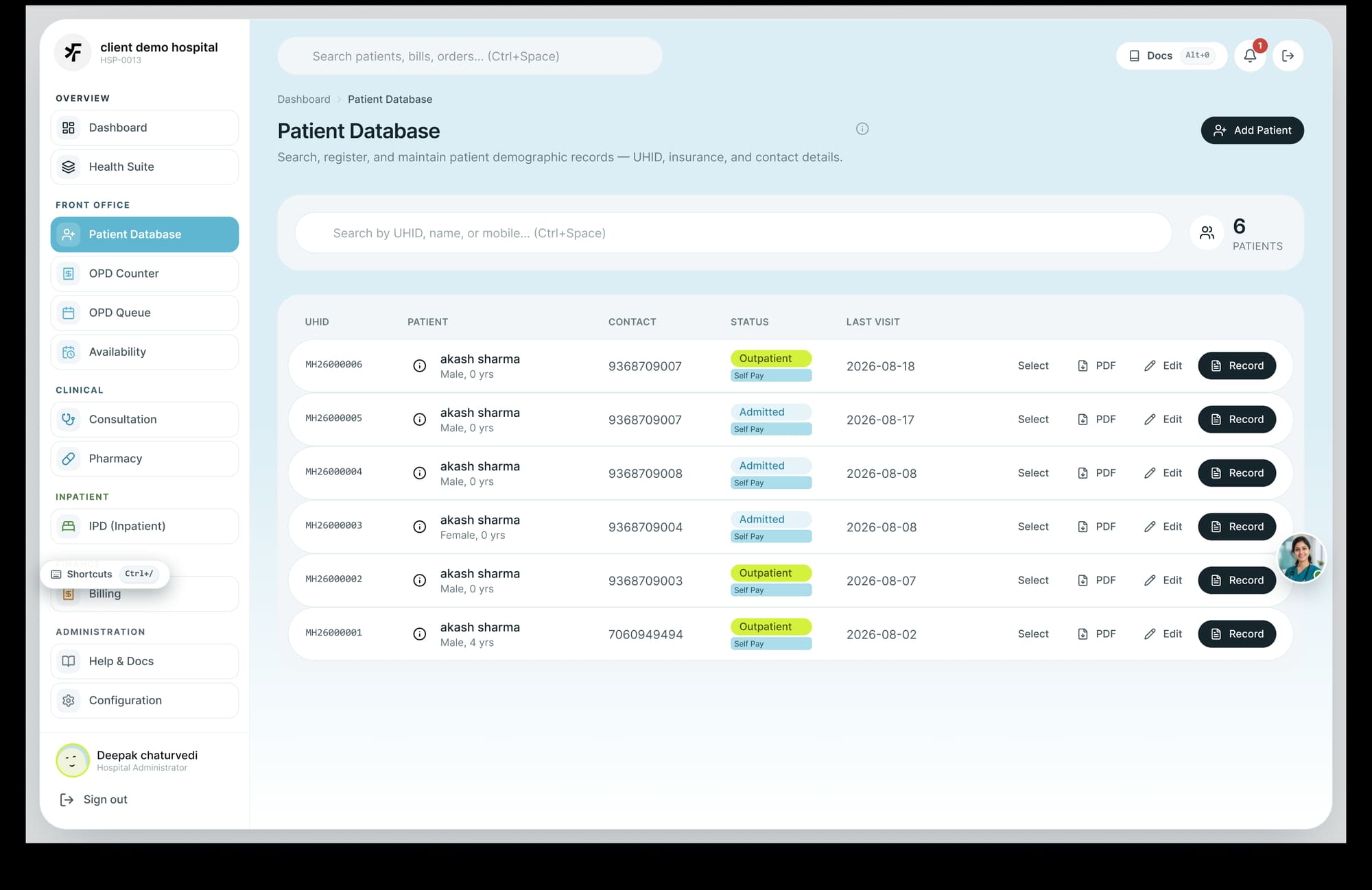1372x890 pixels.
Task: Click the Add Patient button
Action: point(1252,130)
